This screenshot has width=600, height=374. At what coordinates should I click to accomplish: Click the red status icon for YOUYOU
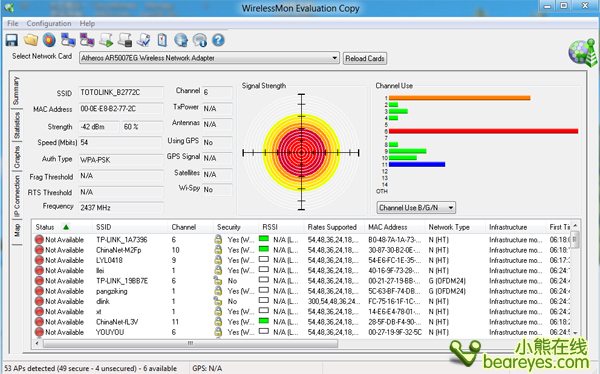point(39,332)
